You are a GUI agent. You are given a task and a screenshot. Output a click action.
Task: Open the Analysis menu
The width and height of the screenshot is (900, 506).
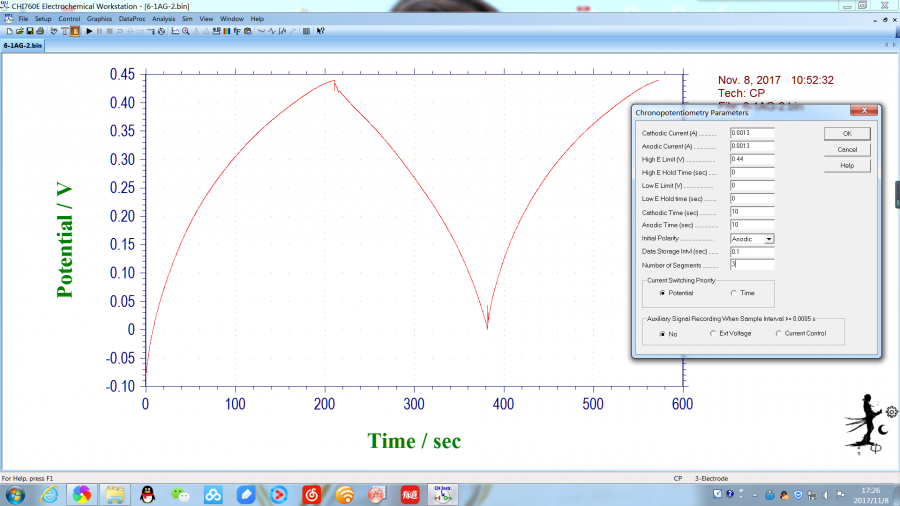(x=163, y=19)
